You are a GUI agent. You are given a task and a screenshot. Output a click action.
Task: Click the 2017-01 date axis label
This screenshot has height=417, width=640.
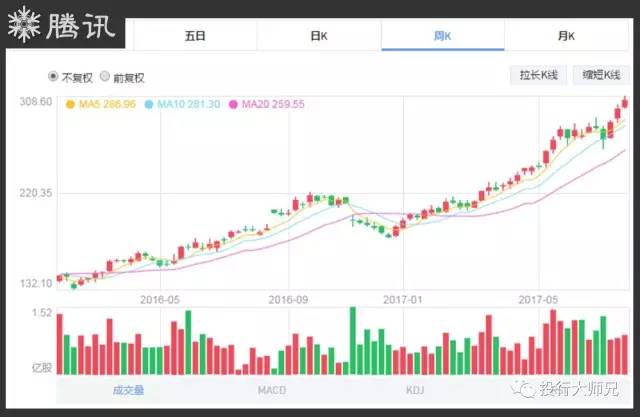tap(404, 299)
